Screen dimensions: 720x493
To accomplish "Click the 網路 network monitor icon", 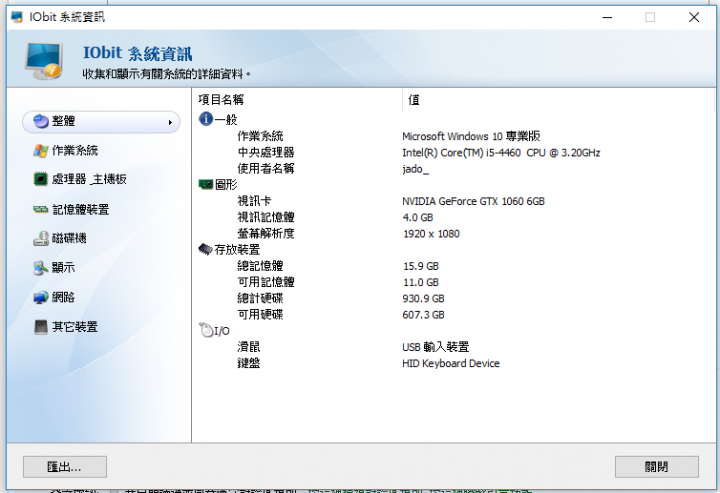I will [x=40, y=297].
